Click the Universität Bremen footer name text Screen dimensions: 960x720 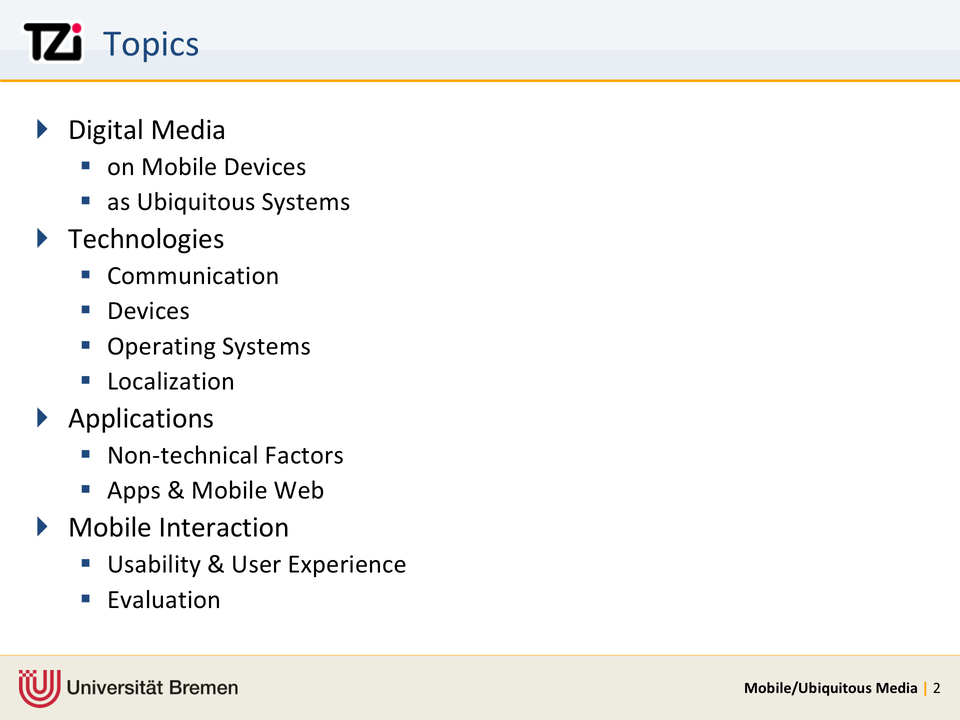coord(153,688)
